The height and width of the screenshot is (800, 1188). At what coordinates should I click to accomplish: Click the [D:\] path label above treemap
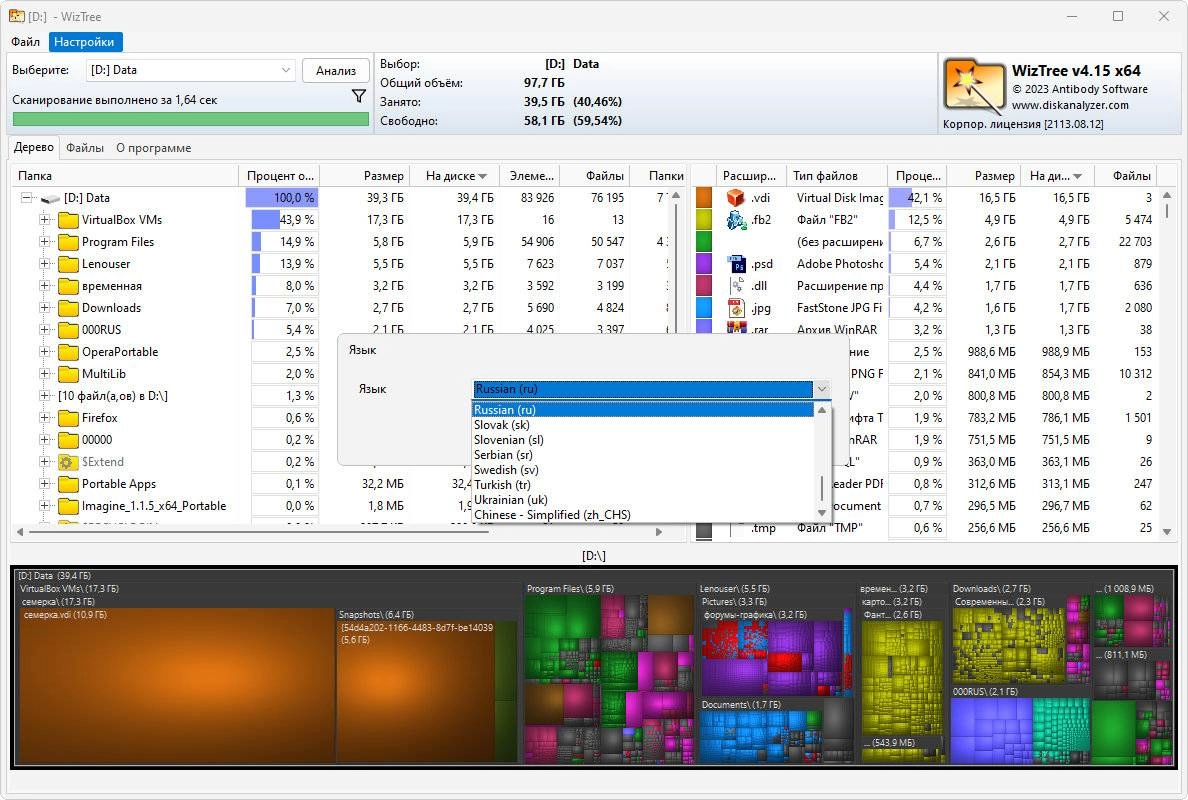tap(593, 556)
